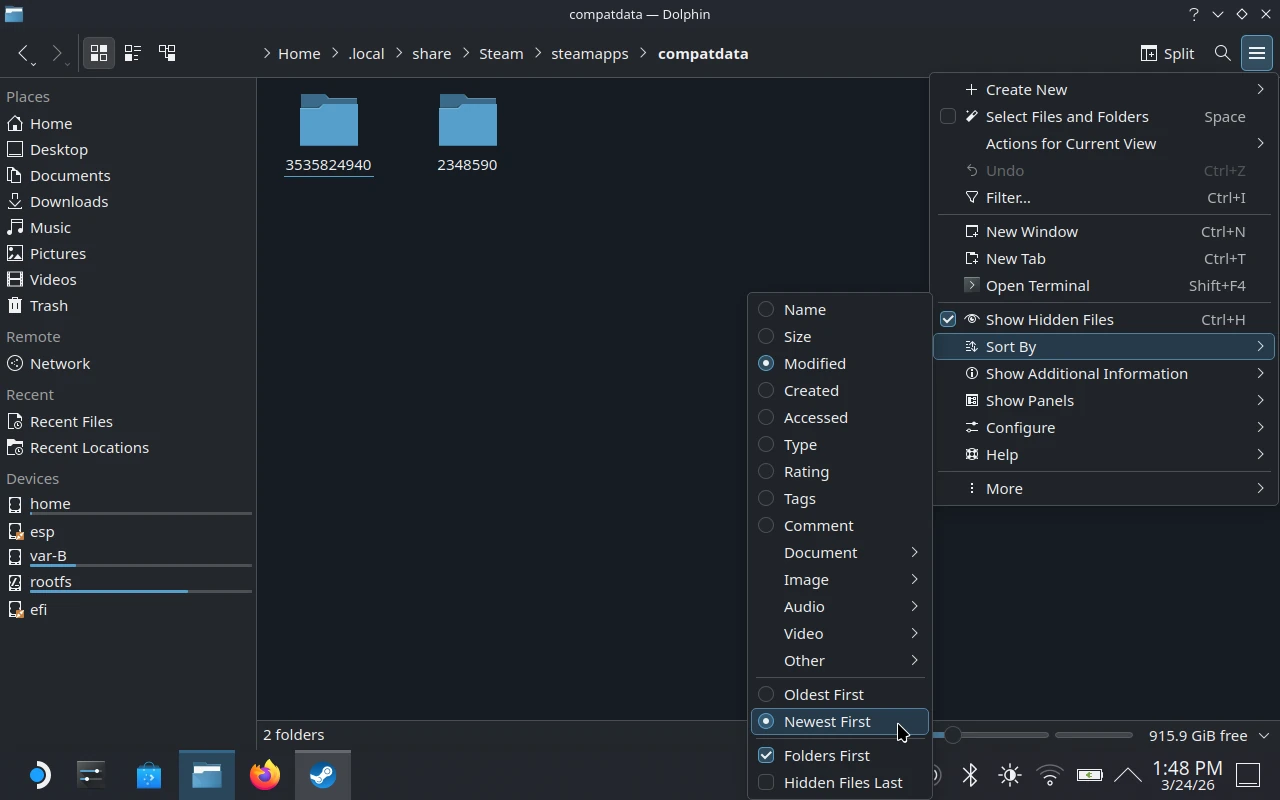Image resolution: width=1280 pixels, height=800 pixels.
Task: Go back with the back arrow
Action: 24,53
